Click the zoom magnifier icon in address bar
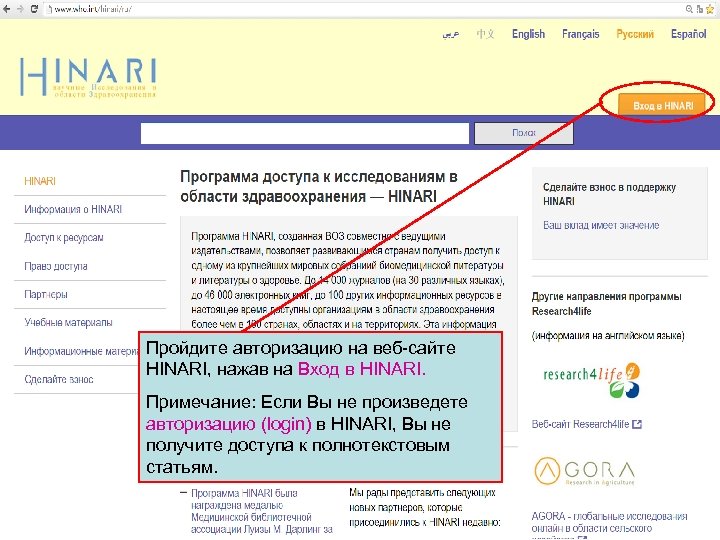The width and height of the screenshot is (720, 540). click(x=689, y=9)
